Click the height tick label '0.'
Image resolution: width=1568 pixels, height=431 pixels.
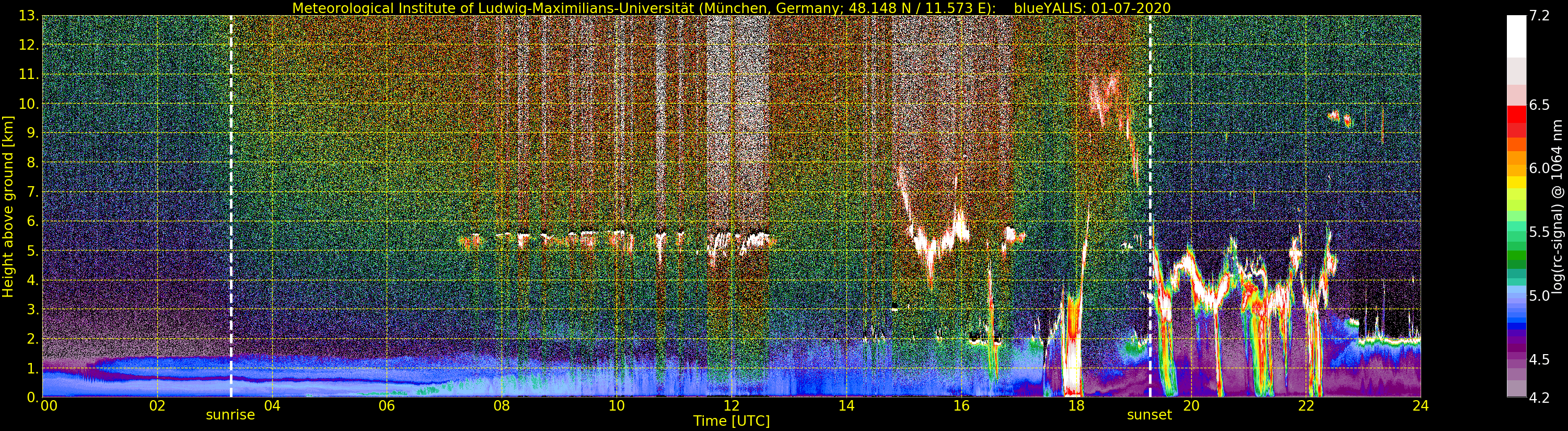(33, 397)
